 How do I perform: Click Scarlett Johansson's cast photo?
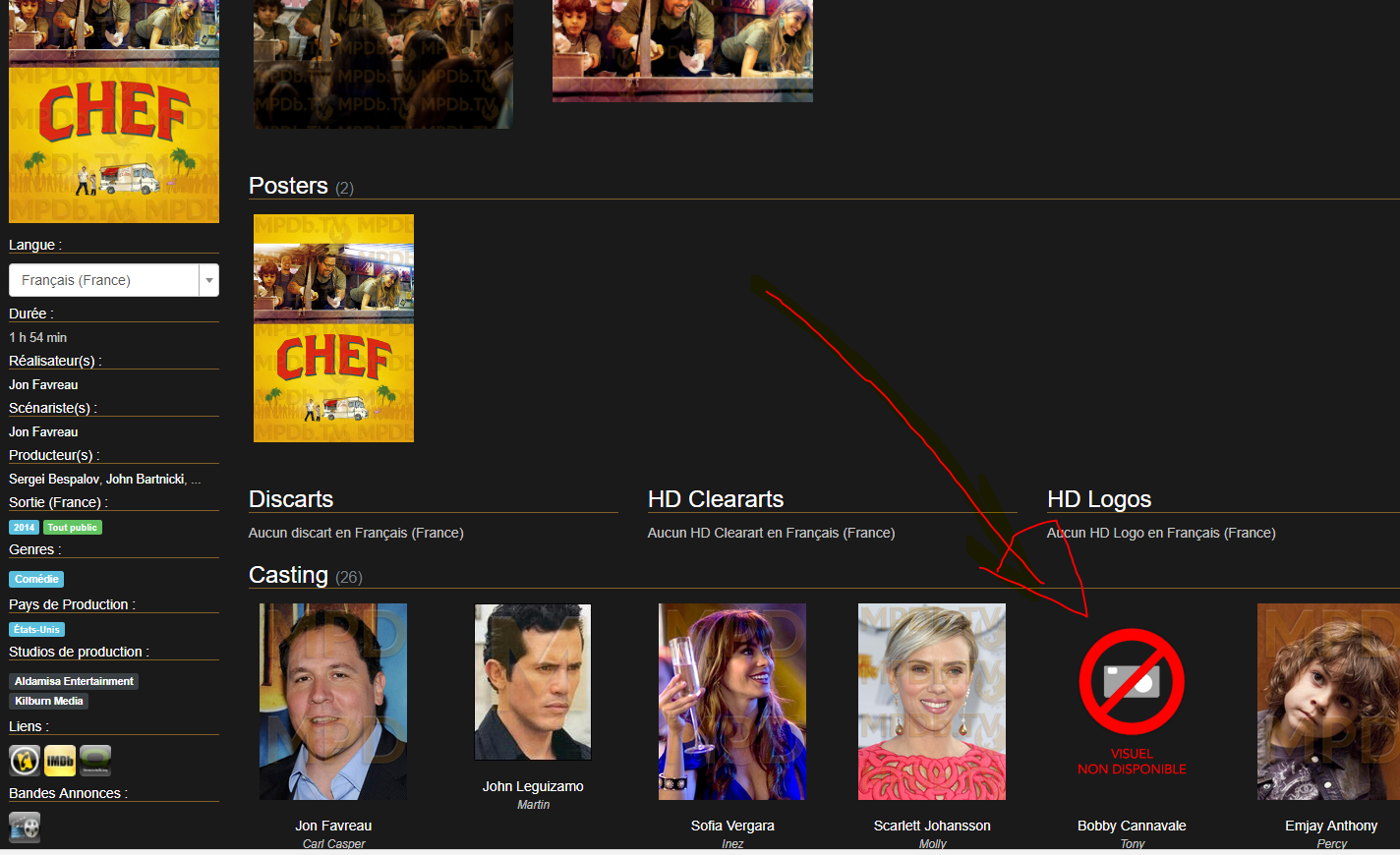[932, 702]
